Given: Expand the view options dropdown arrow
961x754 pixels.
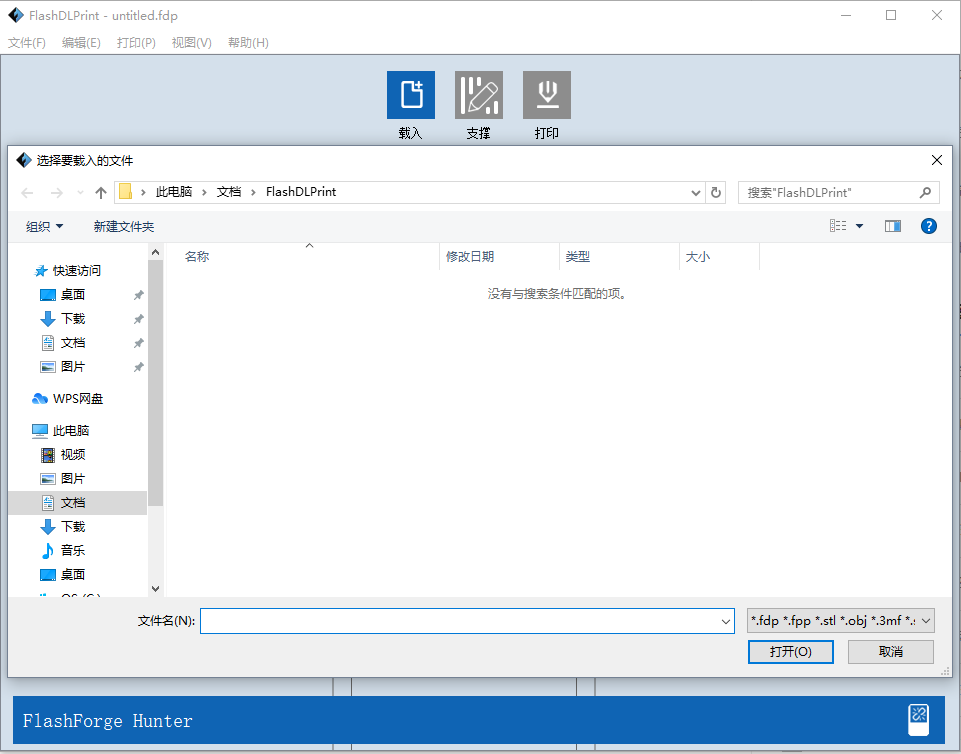Looking at the screenshot, I should tap(859, 226).
